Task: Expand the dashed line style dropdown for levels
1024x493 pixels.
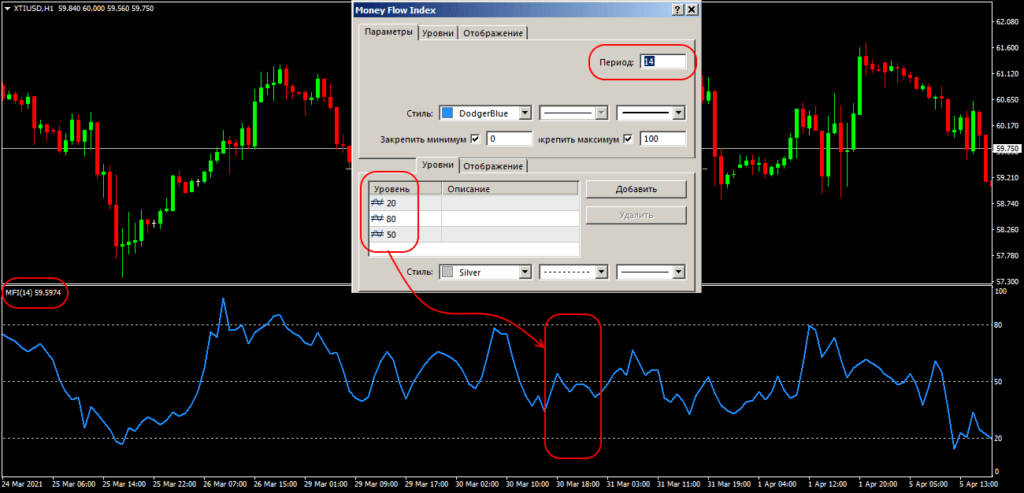Action: point(601,272)
